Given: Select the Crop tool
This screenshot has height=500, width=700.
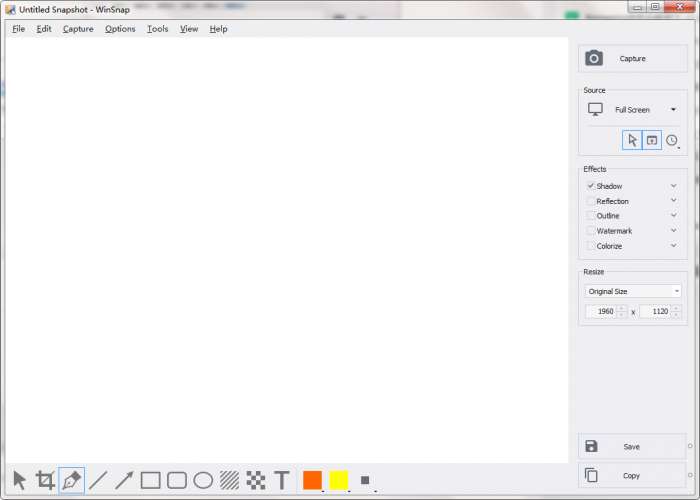Looking at the screenshot, I should tap(45, 480).
